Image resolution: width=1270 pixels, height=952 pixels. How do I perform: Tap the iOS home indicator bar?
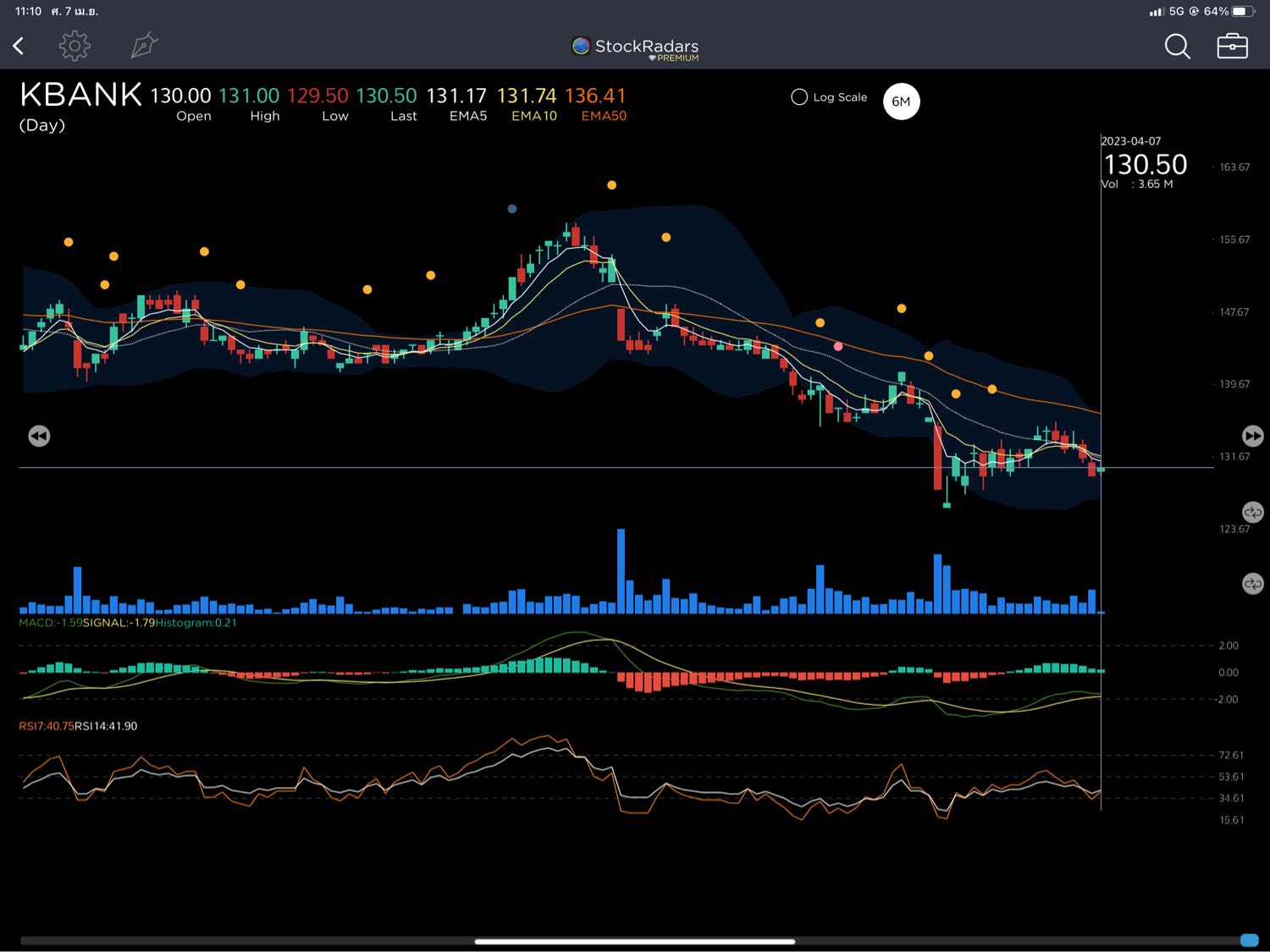[x=635, y=941]
